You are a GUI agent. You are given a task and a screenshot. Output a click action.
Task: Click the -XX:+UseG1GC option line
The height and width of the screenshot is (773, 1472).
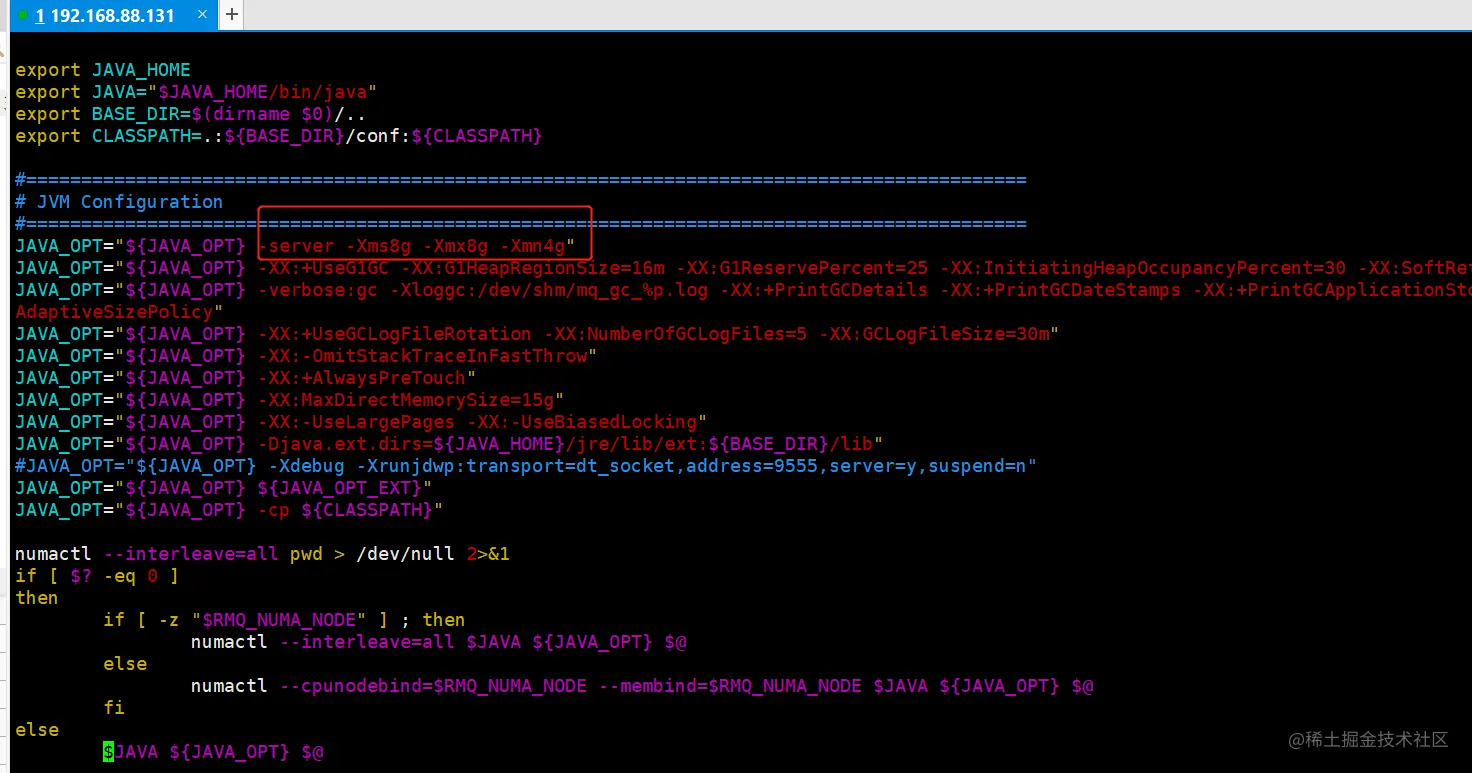743,268
